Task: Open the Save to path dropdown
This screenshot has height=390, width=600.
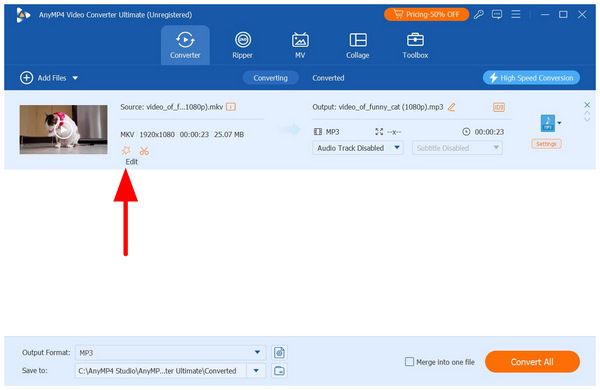Action: click(256, 370)
